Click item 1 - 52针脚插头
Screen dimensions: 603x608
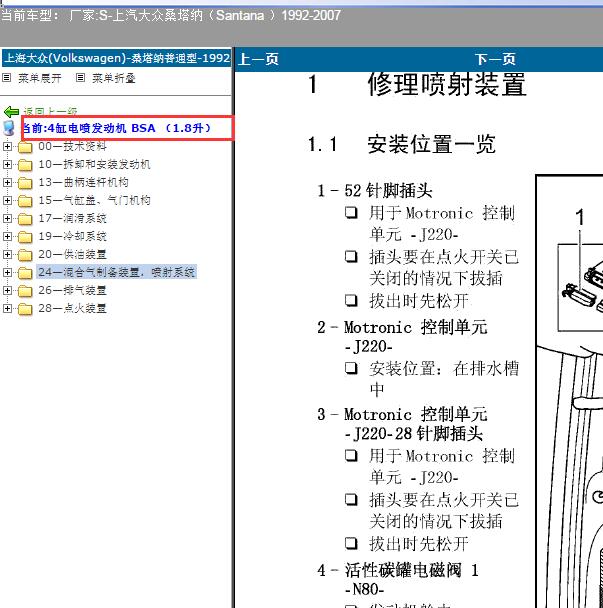point(375,190)
